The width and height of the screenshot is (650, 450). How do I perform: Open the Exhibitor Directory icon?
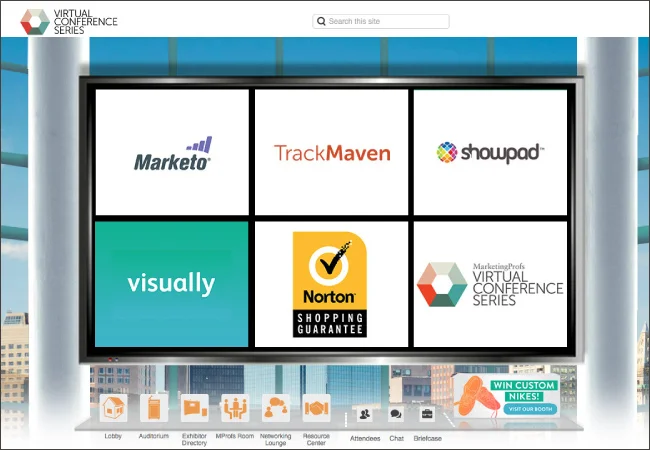[x=194, y=408]
